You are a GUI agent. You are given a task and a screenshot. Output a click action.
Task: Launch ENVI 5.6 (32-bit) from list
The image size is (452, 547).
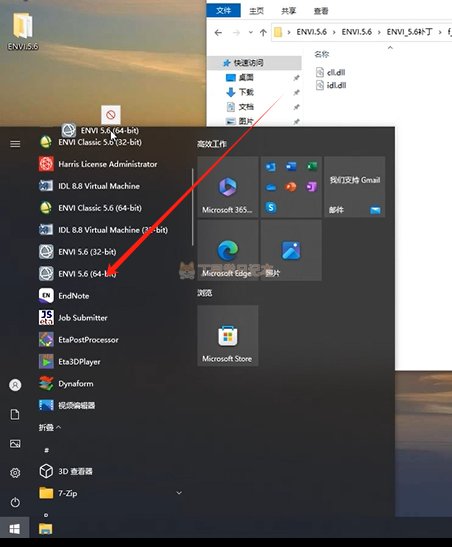point(77,252)
